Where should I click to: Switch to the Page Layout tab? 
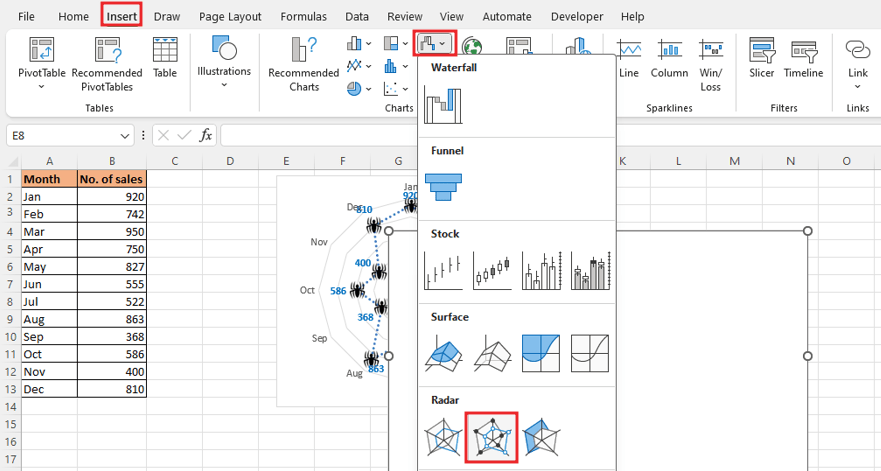tap(230, 16)
